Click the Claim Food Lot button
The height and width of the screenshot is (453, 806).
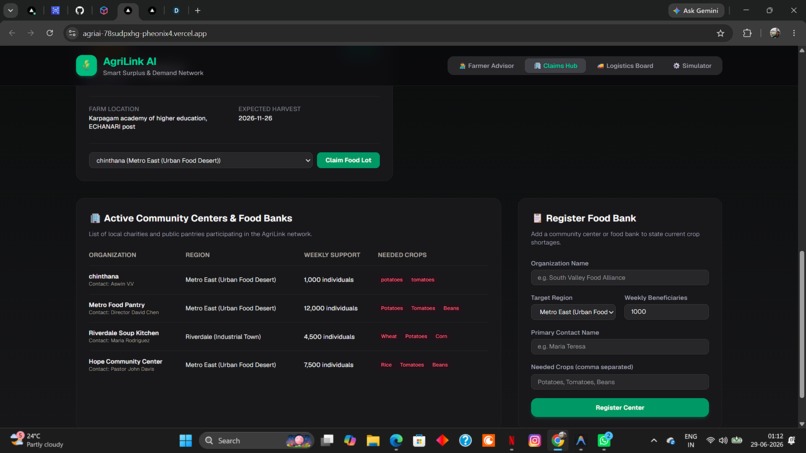click(x=348, y=160)
